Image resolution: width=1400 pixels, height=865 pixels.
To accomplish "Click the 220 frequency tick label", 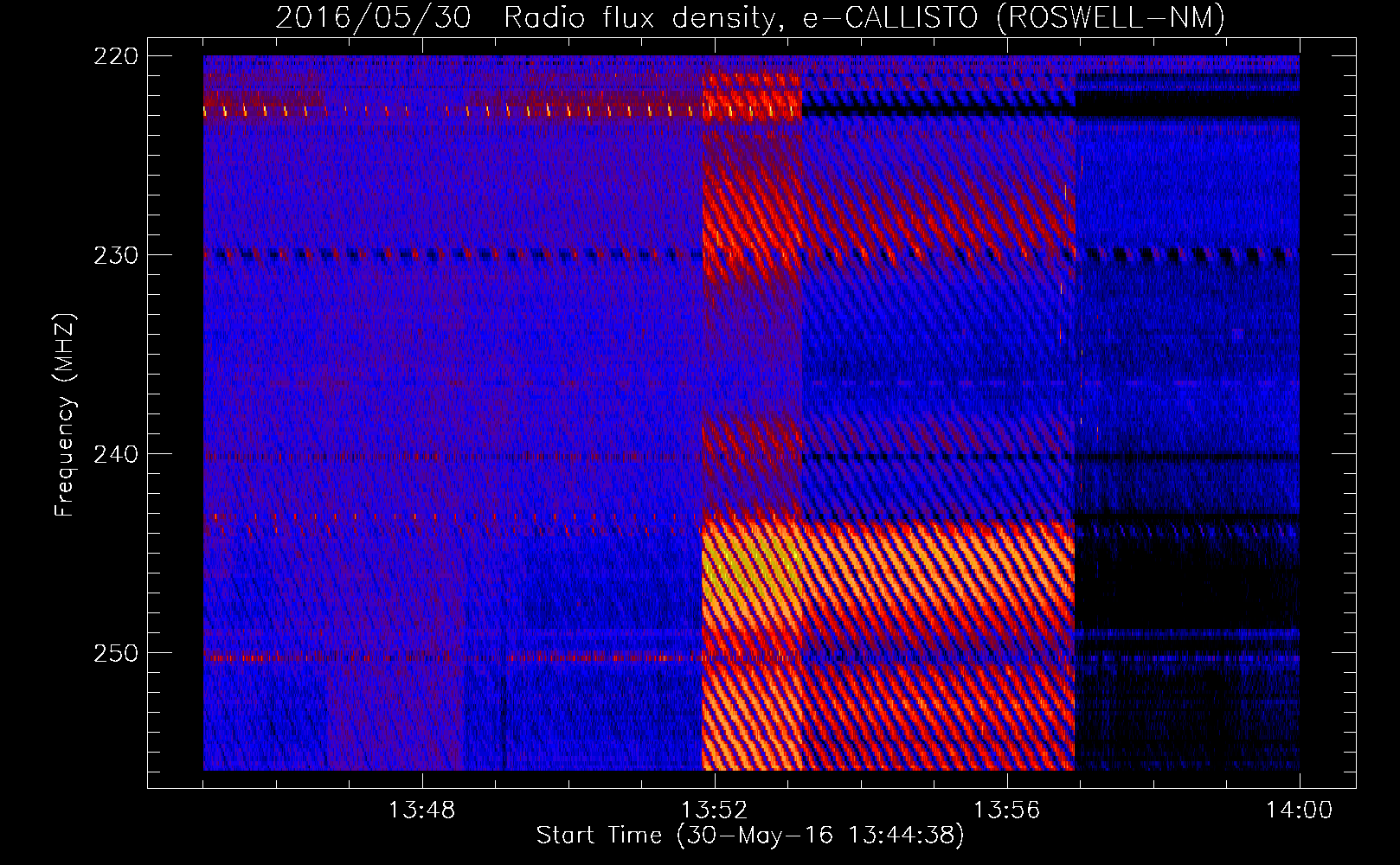I will pyautogui.click(x=115, y=56).
